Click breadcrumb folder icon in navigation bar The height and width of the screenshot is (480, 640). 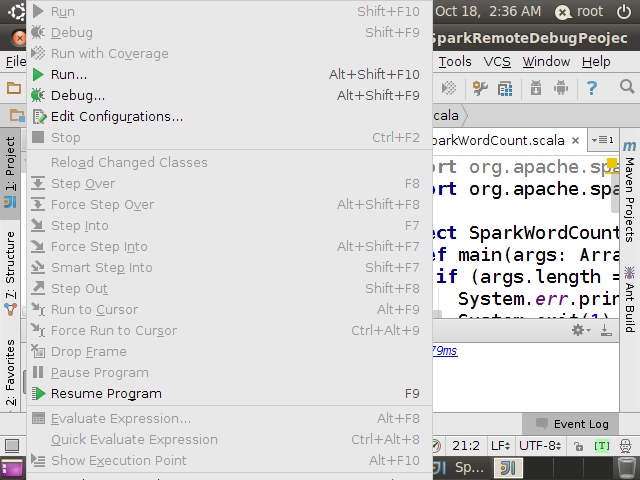click(x=17, y=116)
